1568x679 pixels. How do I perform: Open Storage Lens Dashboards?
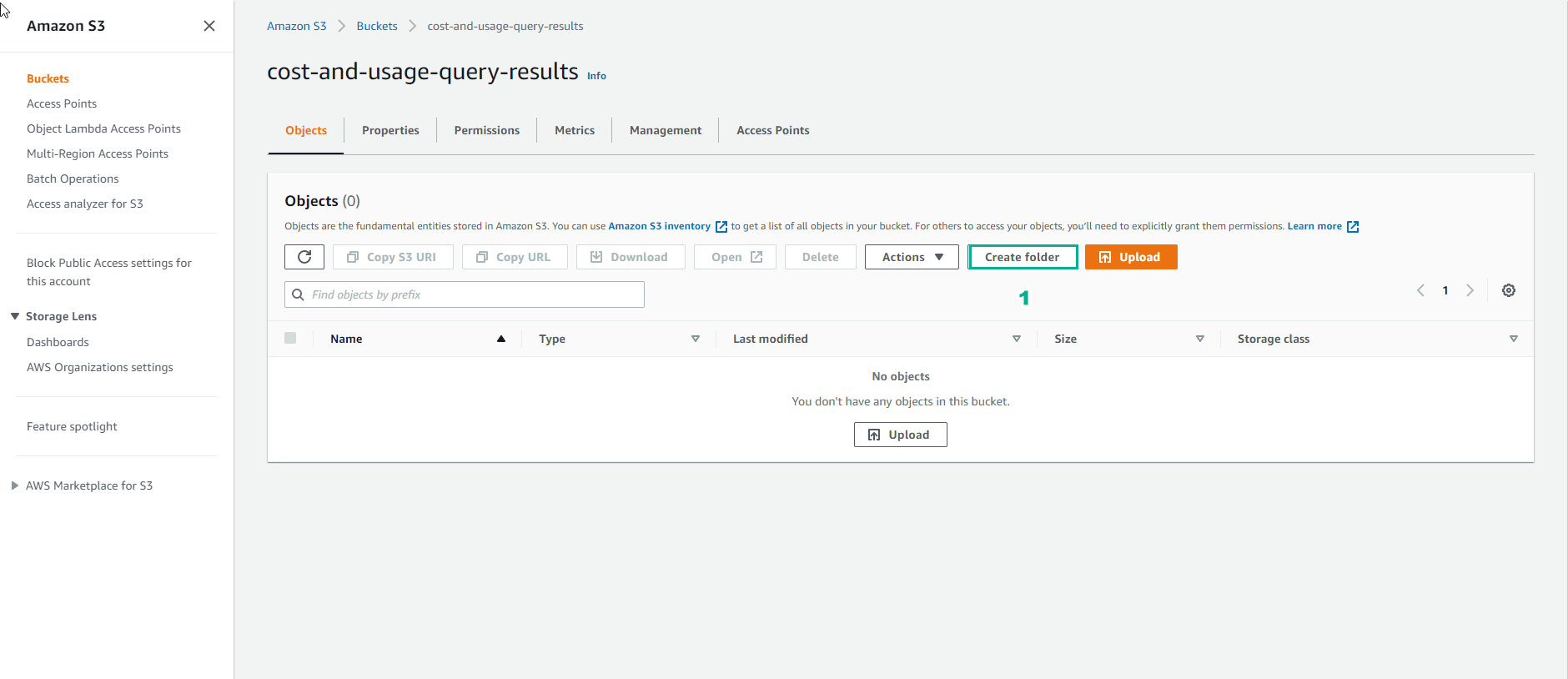(x=58, y=342)
